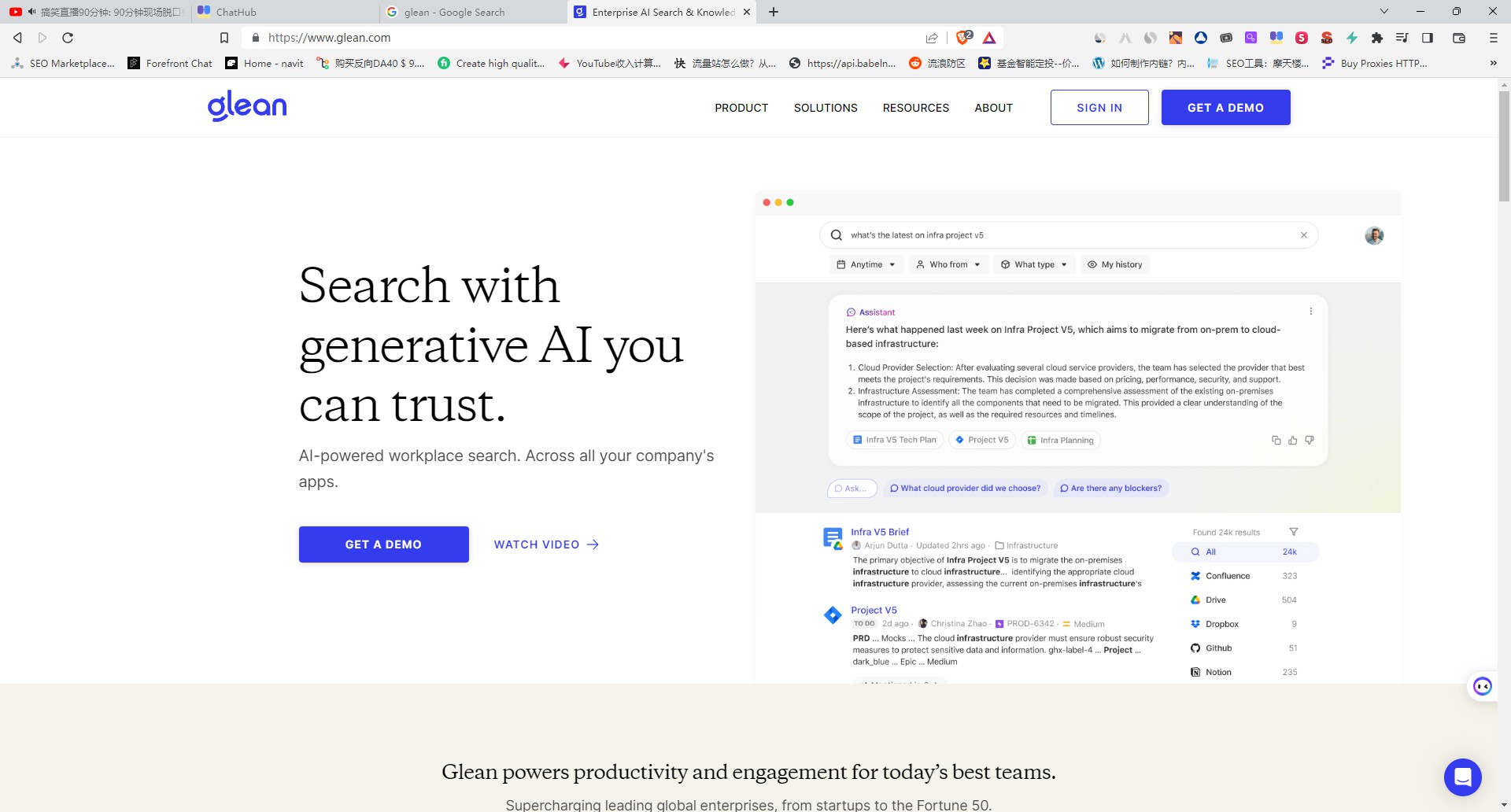Switch to the ChatHub tab
The width and height of the screenshot is (1511, 812).
click(x=283, y=12)
